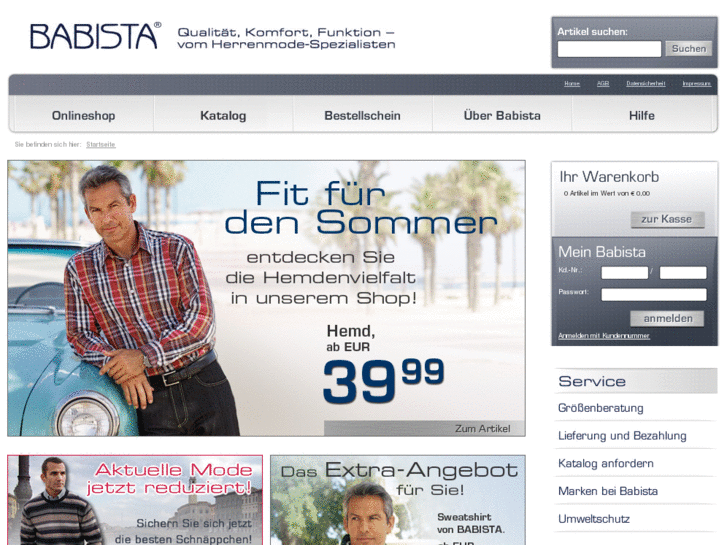Click the zur Kasse button

coord(667,219)
